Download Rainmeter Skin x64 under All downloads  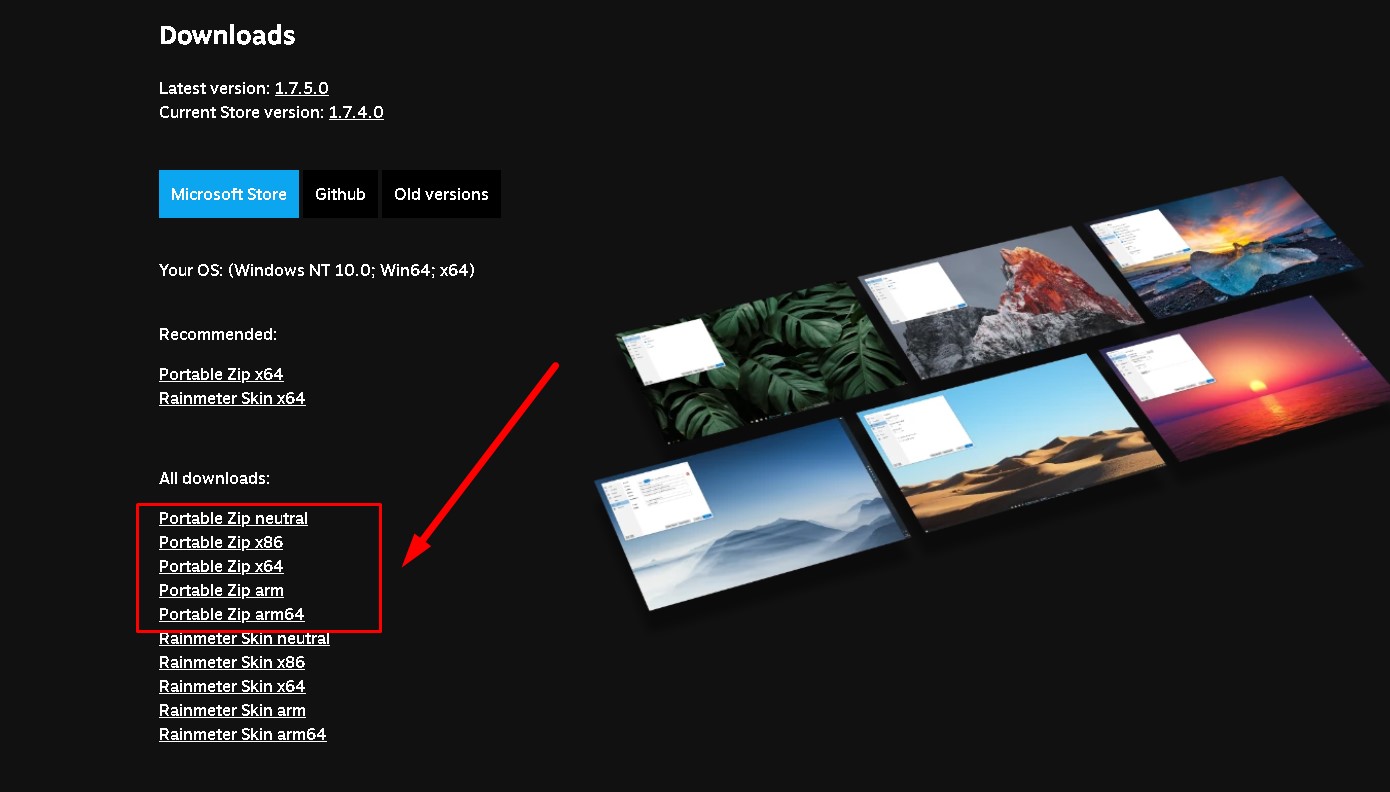[232, 686]
